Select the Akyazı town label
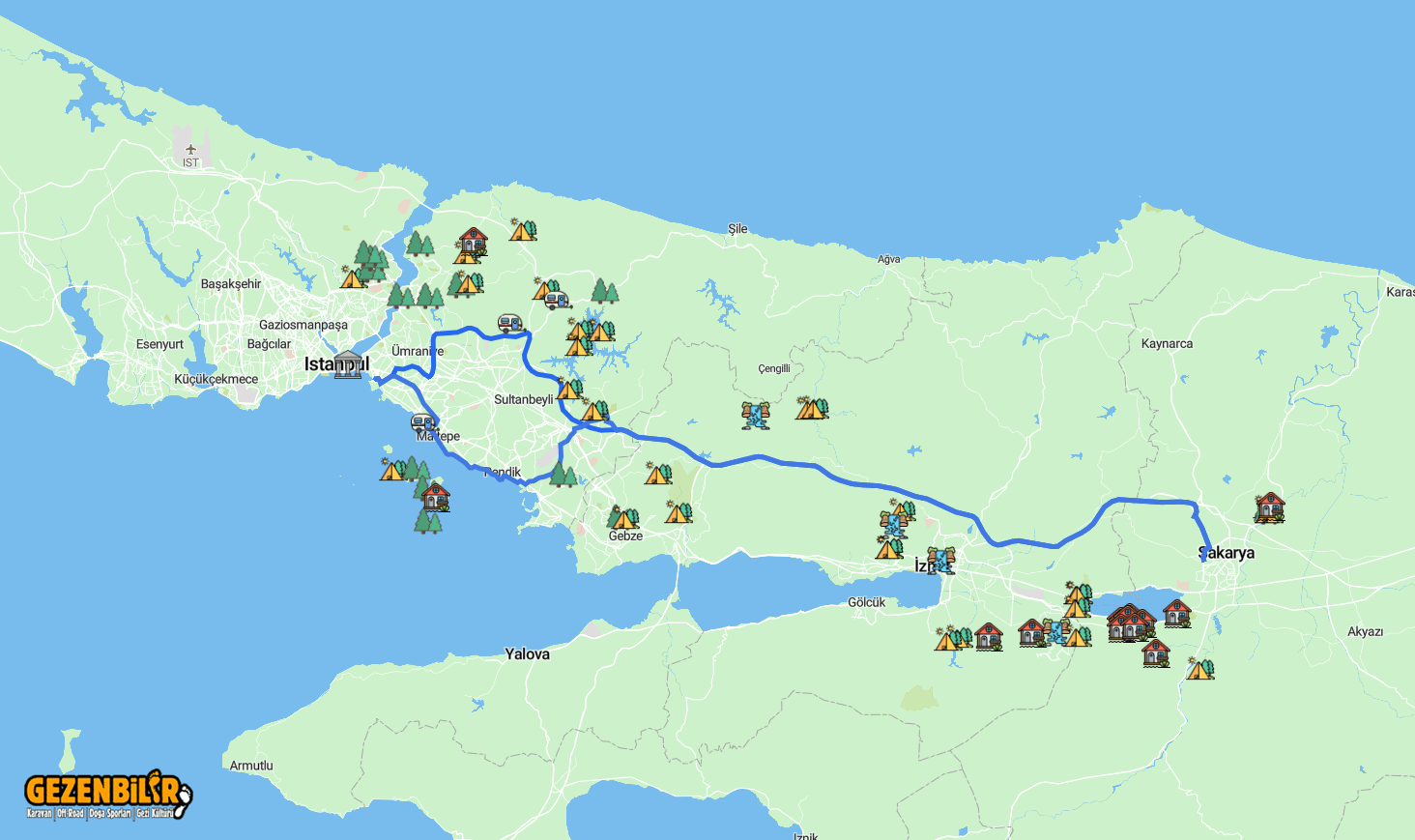This screenshot has width=1415, height=840. pyautogui.click(x=1365, y=632)
